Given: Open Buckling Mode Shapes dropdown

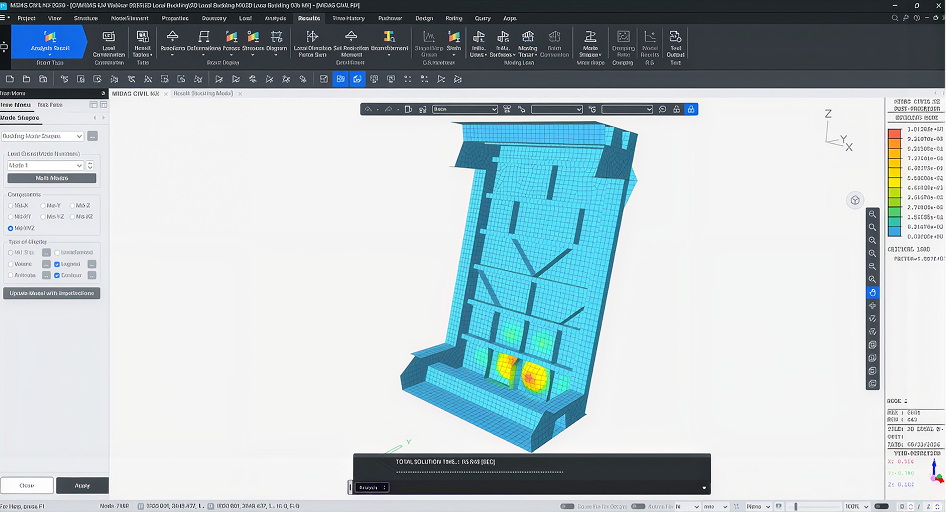Looking at the screenshot, I should [42, 136].
